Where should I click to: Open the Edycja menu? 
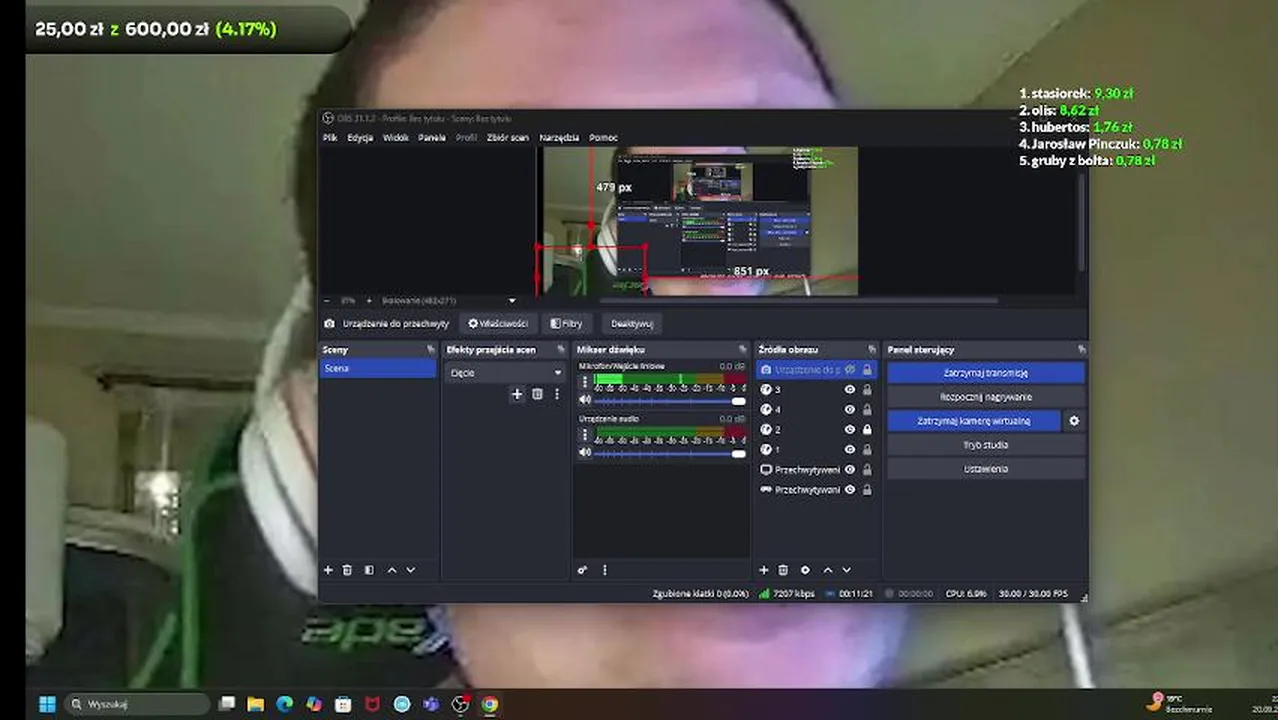coord(360,138)
